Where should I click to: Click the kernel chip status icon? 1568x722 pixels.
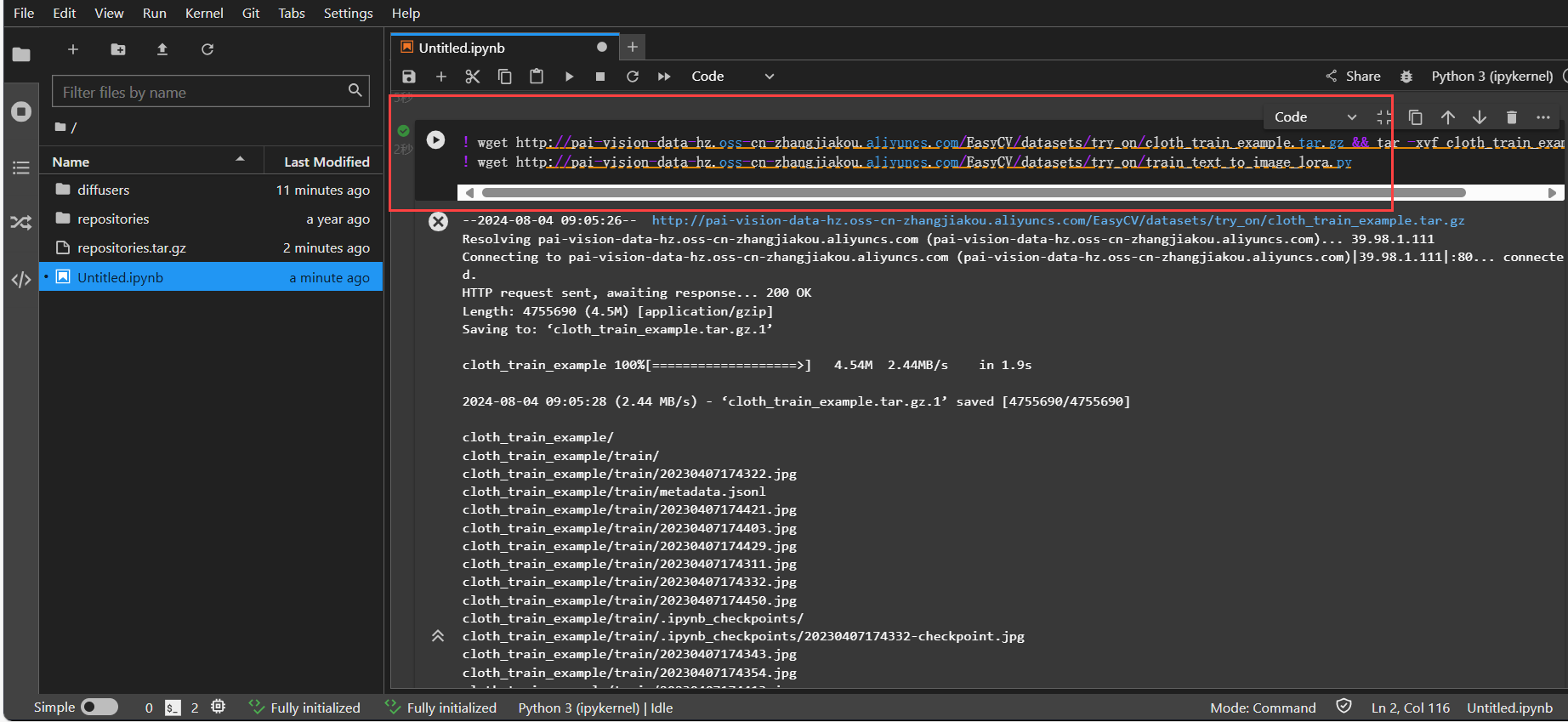coord(219,707)
